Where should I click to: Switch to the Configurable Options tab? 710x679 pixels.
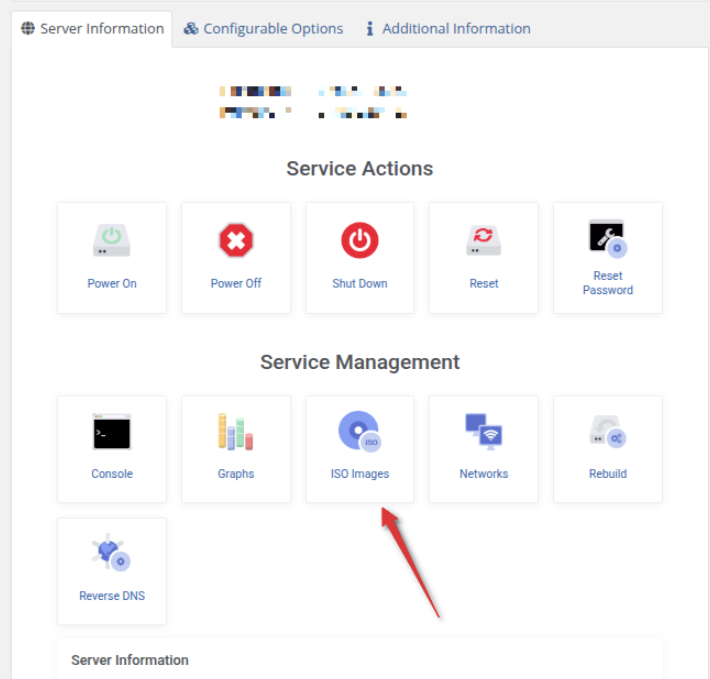click(x=263, y=29)
